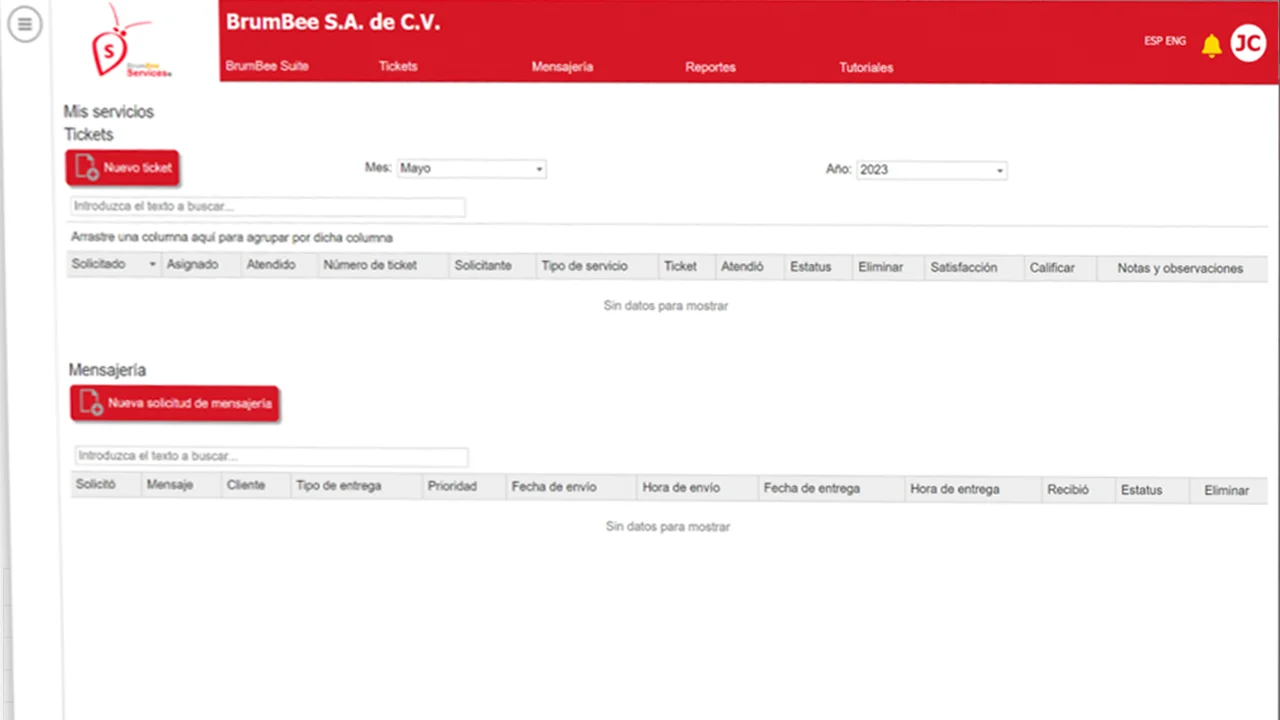Click the Atendió column header
The width and height of the screenshot is (1280, 720).
[749, 267]
